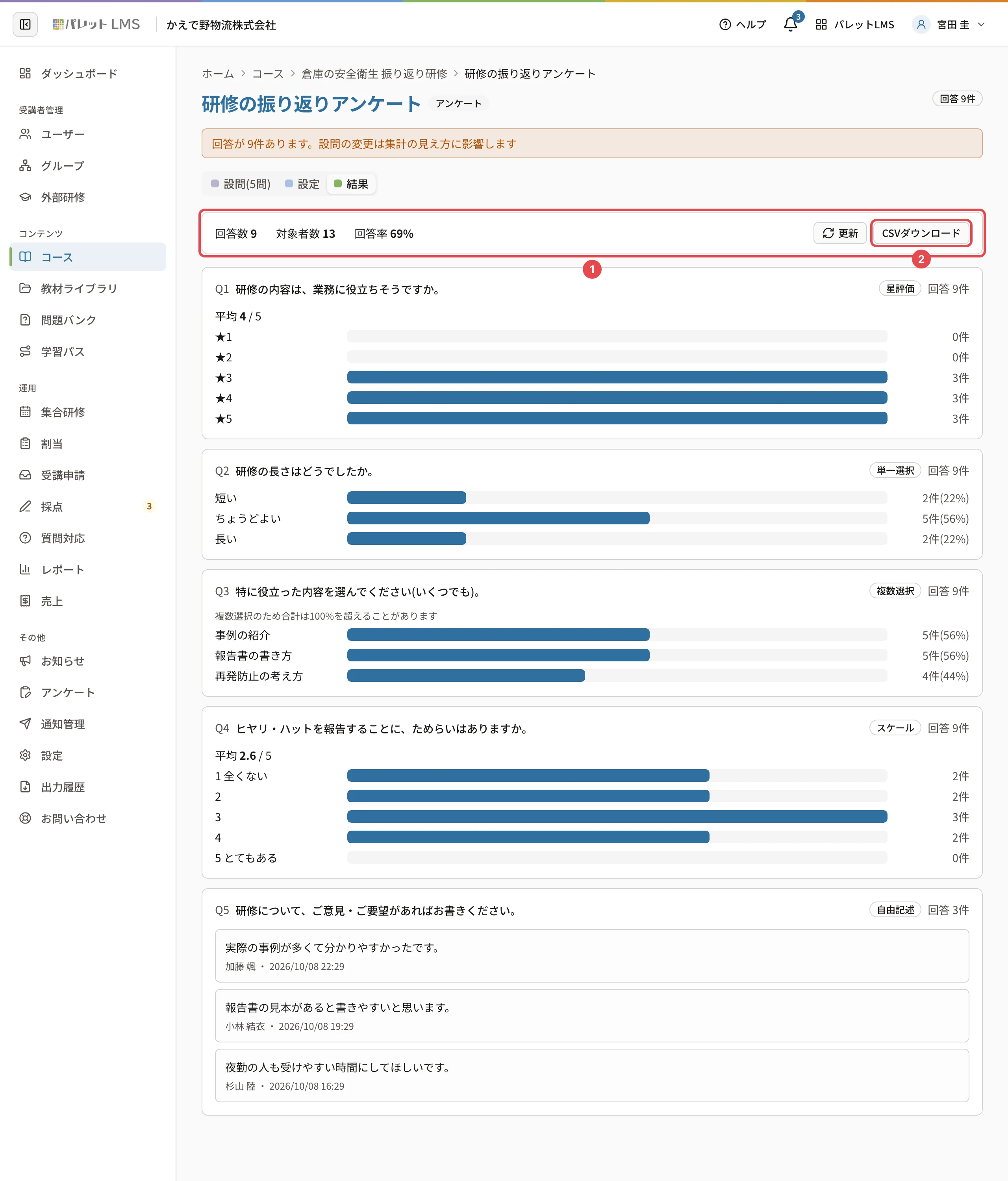Screen dimensions: 1008x1181
Task: Click the 外部研修 graduation cap icon
Action: 25,197
